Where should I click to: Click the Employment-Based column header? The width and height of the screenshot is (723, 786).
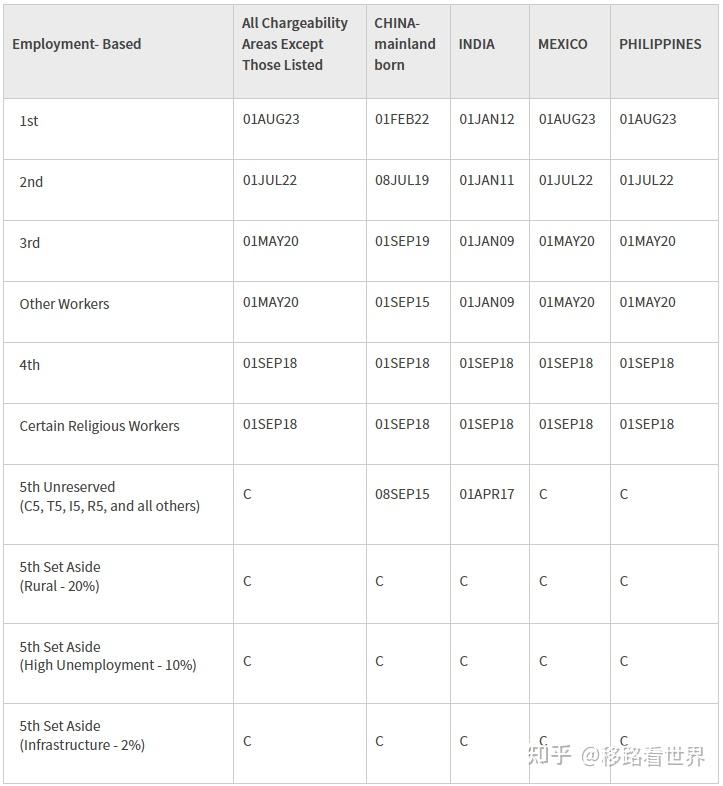click(77, 44)
